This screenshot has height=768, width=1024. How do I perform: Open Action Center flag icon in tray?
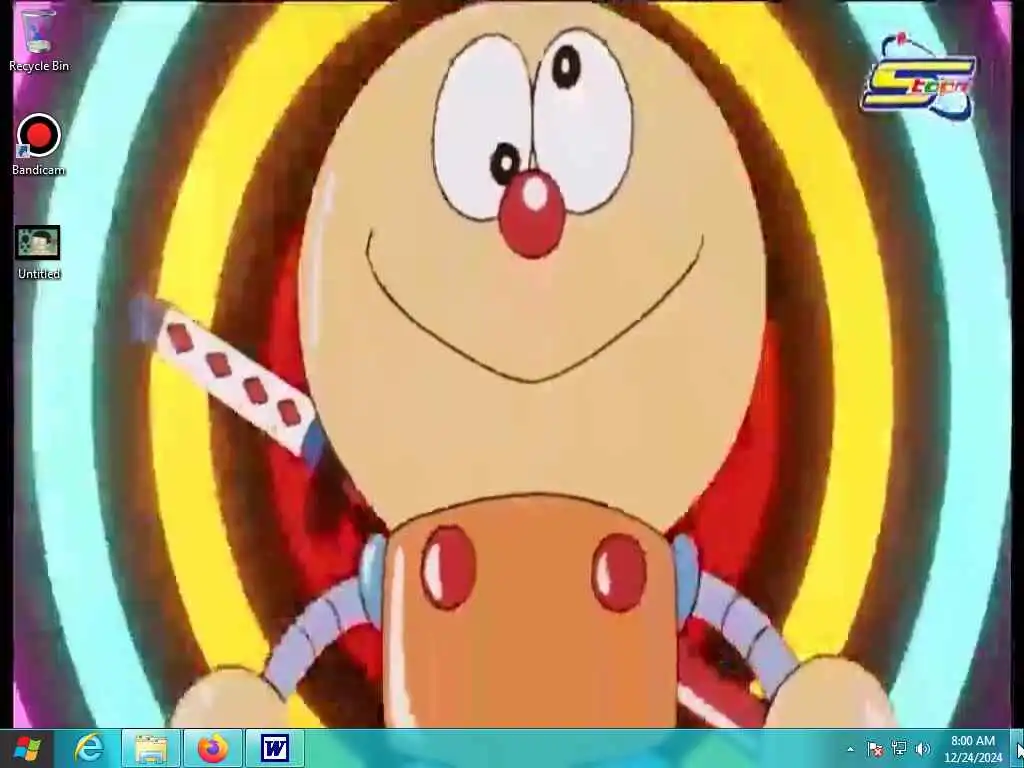point(875,749)
